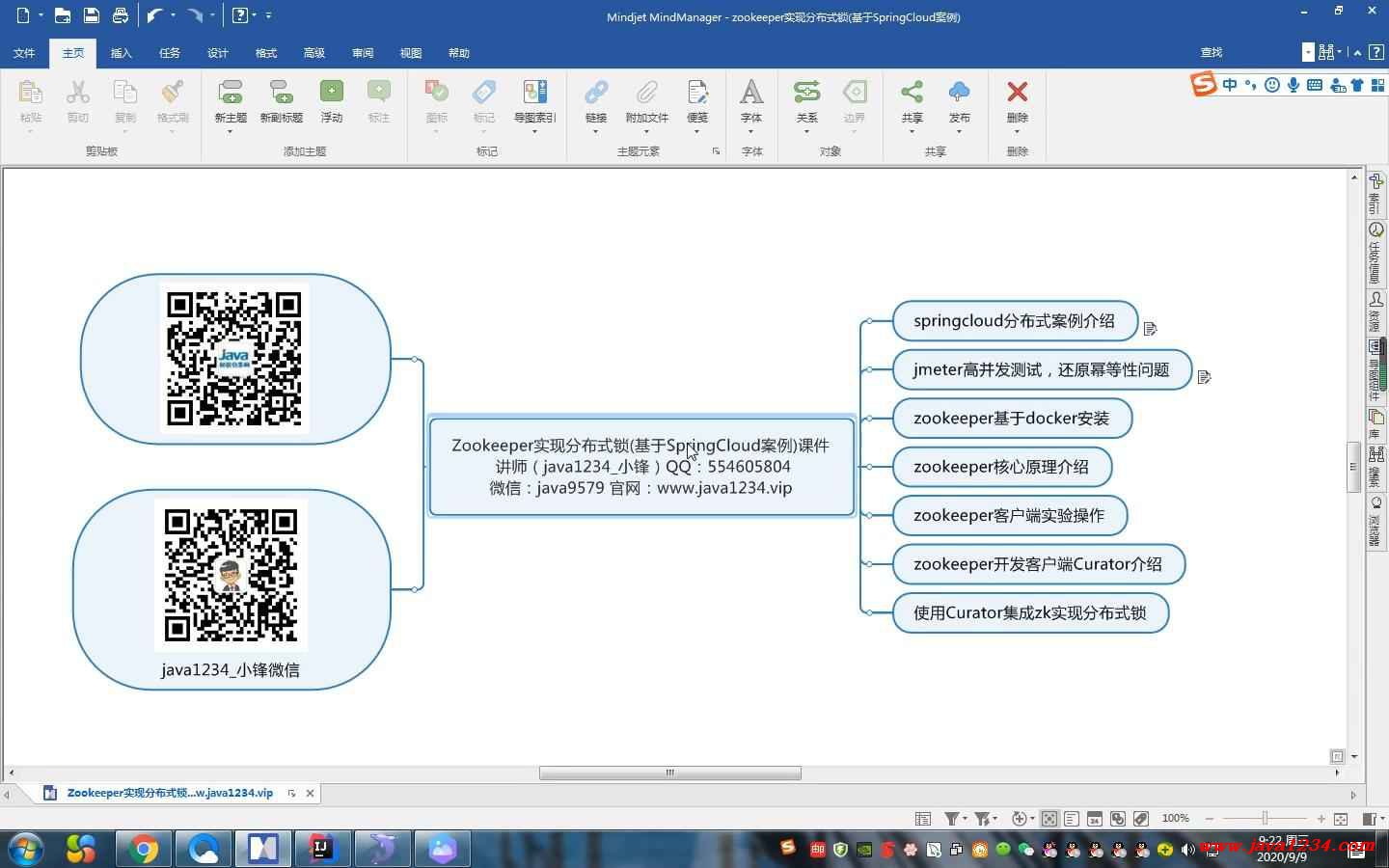Save the map with the floppy disk icon
Viewport: 1389px width, 868px height.
pyautogui.click(x=91, y=15)
